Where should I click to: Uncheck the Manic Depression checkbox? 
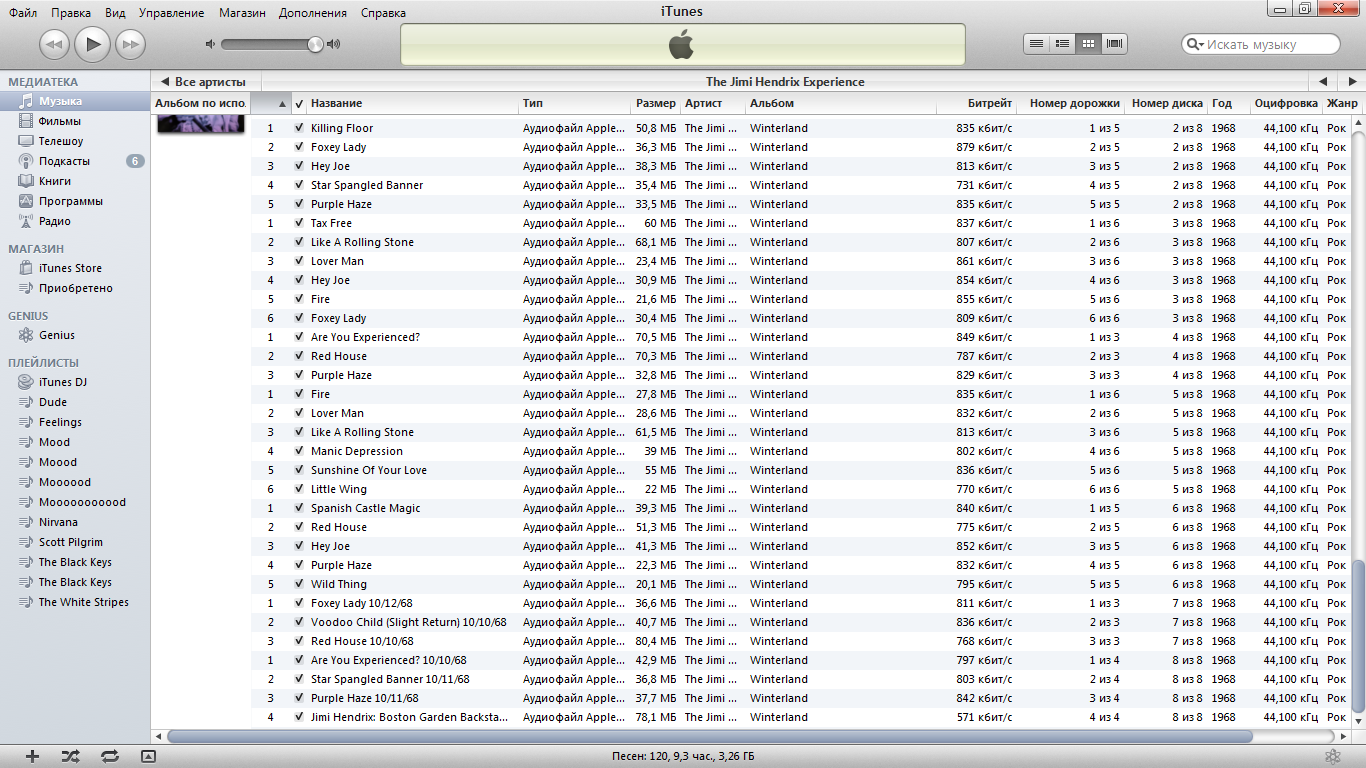299,451
